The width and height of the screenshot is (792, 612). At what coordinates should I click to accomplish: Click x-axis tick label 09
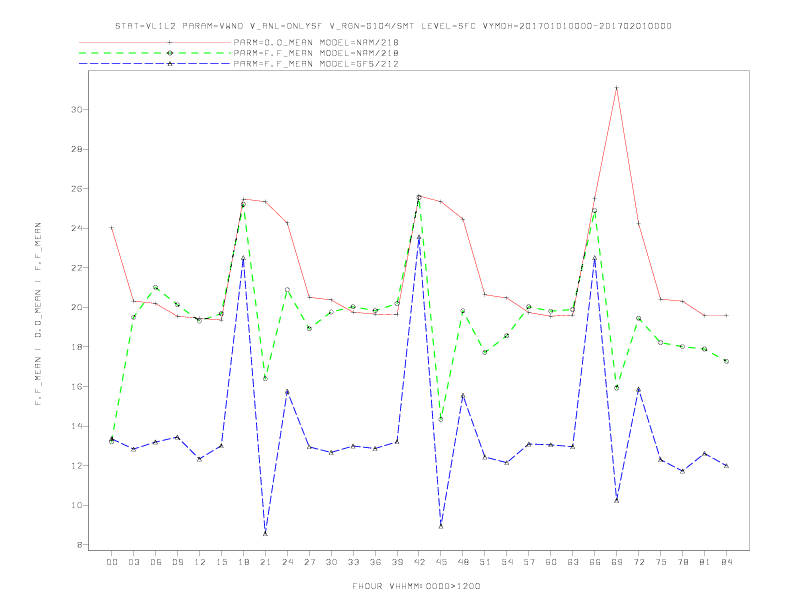tap(177, 562)
